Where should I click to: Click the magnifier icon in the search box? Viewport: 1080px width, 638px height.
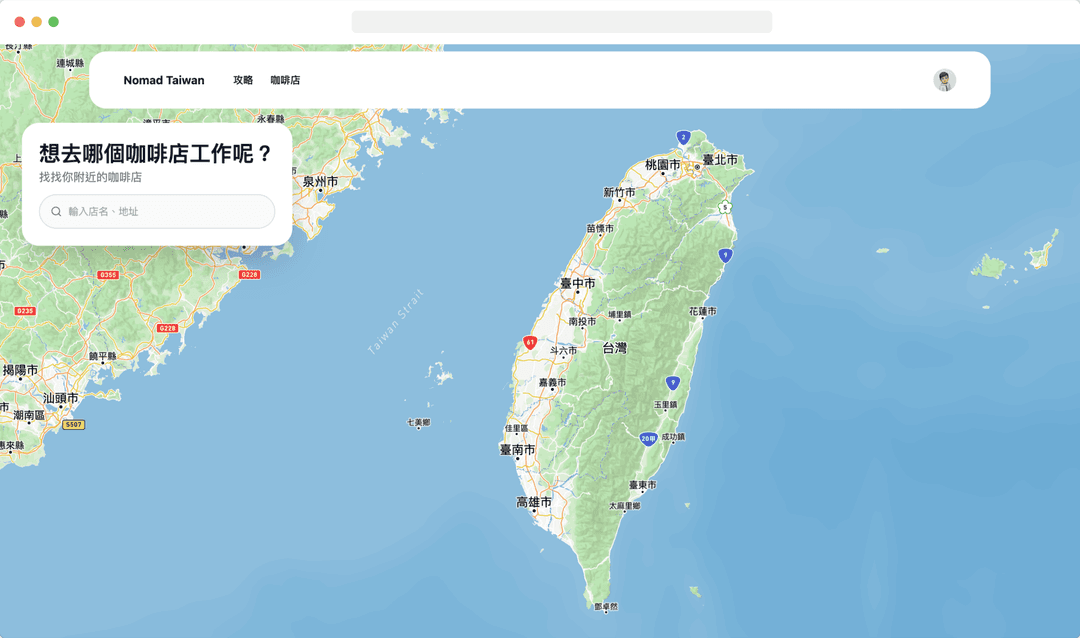[56, 212]
